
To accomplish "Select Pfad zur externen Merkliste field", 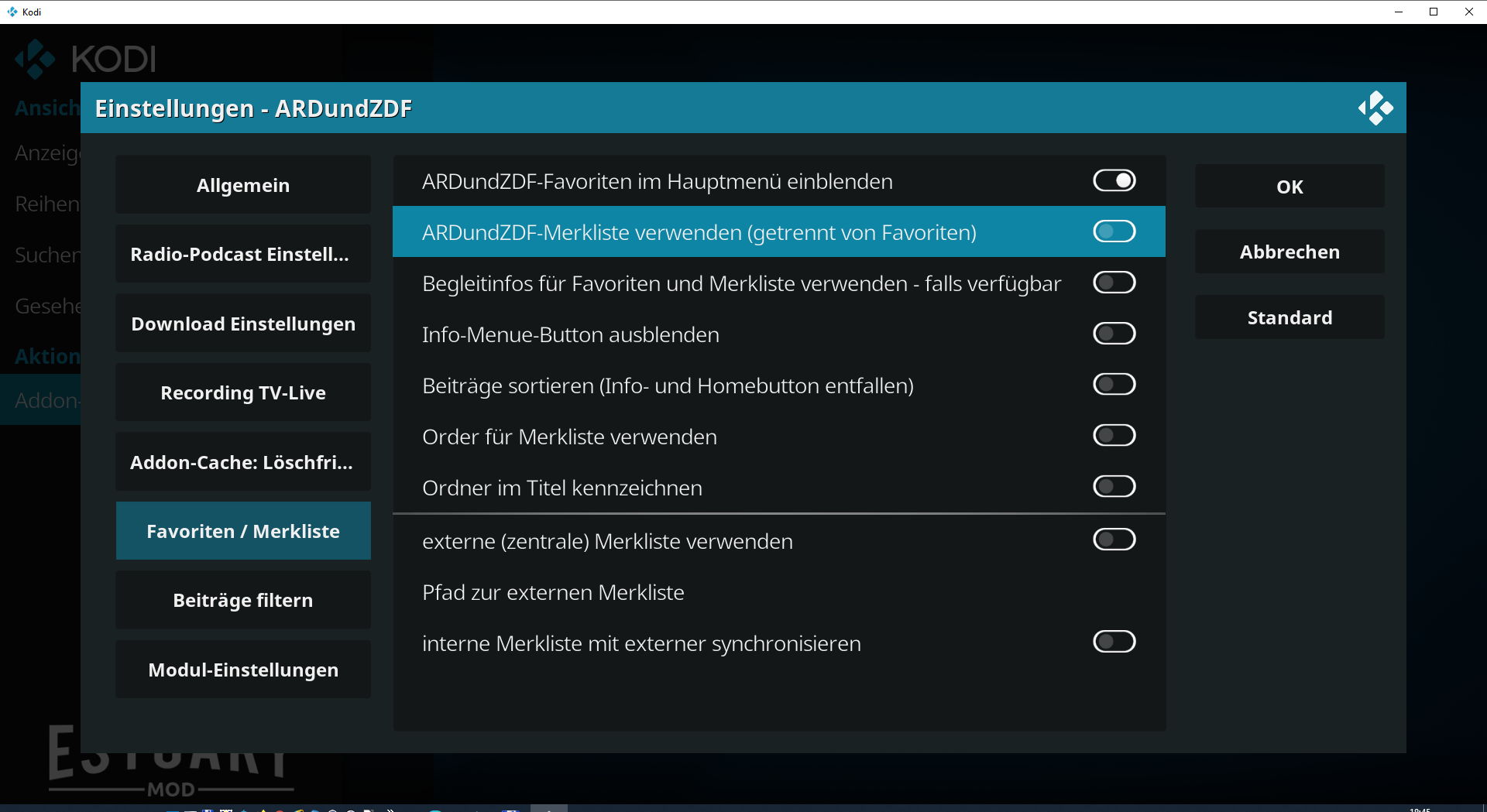I will (x=779, y=592).
